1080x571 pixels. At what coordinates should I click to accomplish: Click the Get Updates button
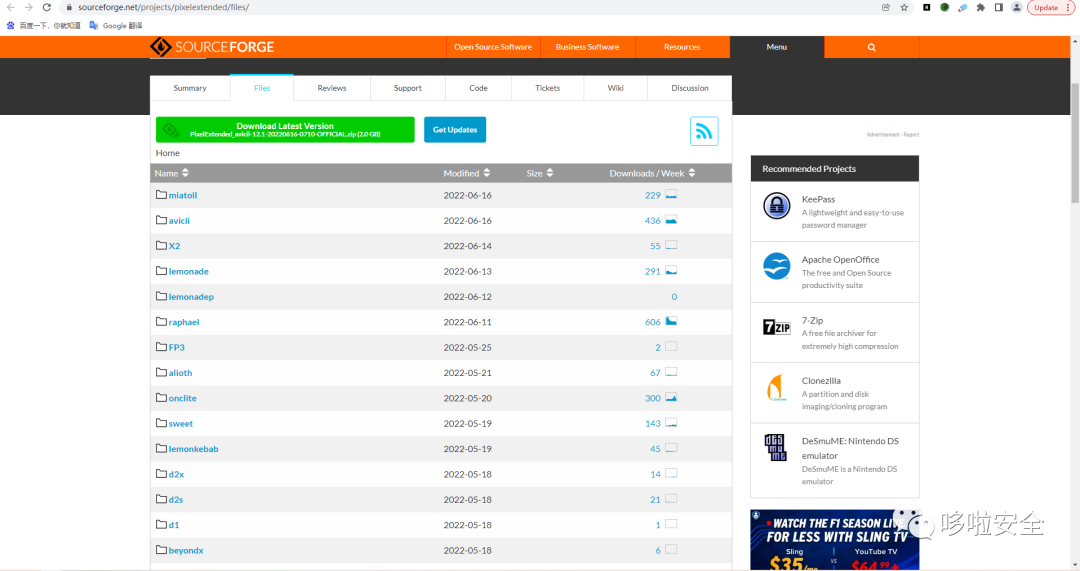coord(455,129)
